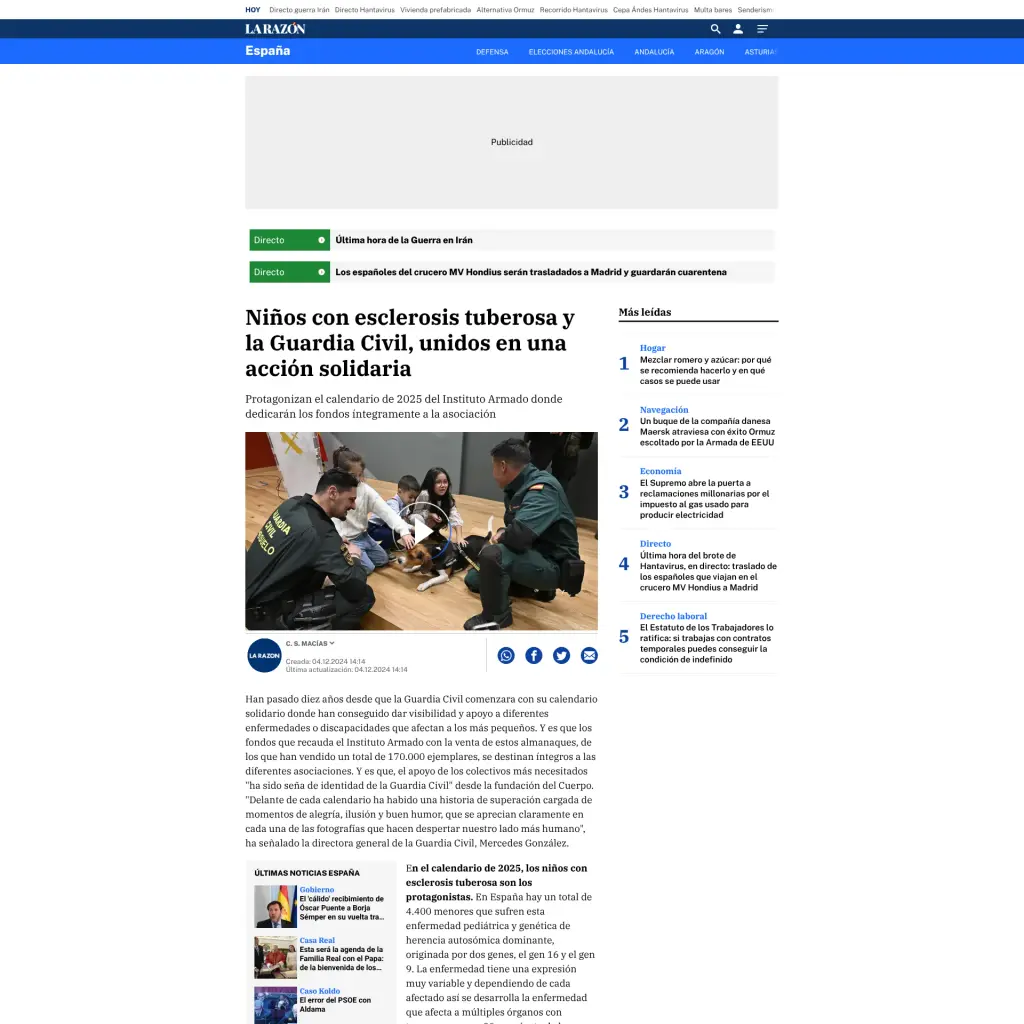Click the Casa Real category label
Screen dimensions: 1024x1024
(317, 940)
